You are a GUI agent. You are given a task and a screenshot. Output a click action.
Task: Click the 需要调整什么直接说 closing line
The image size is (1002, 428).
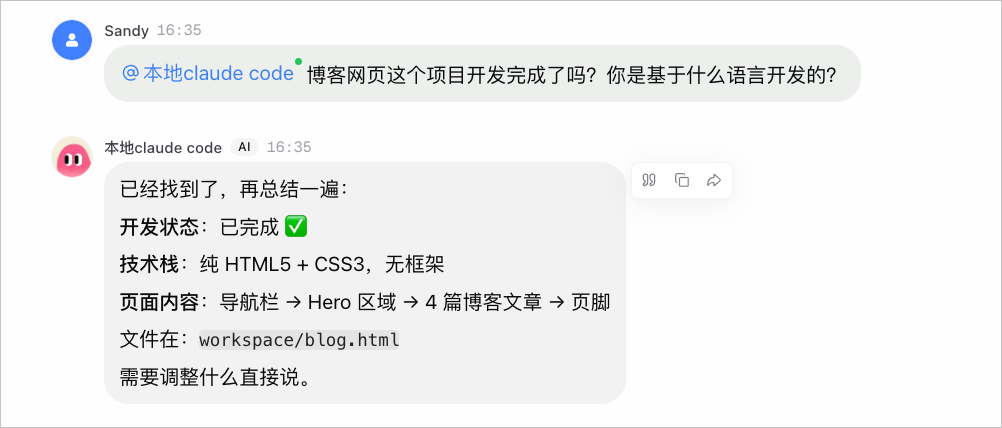(216, 378)
